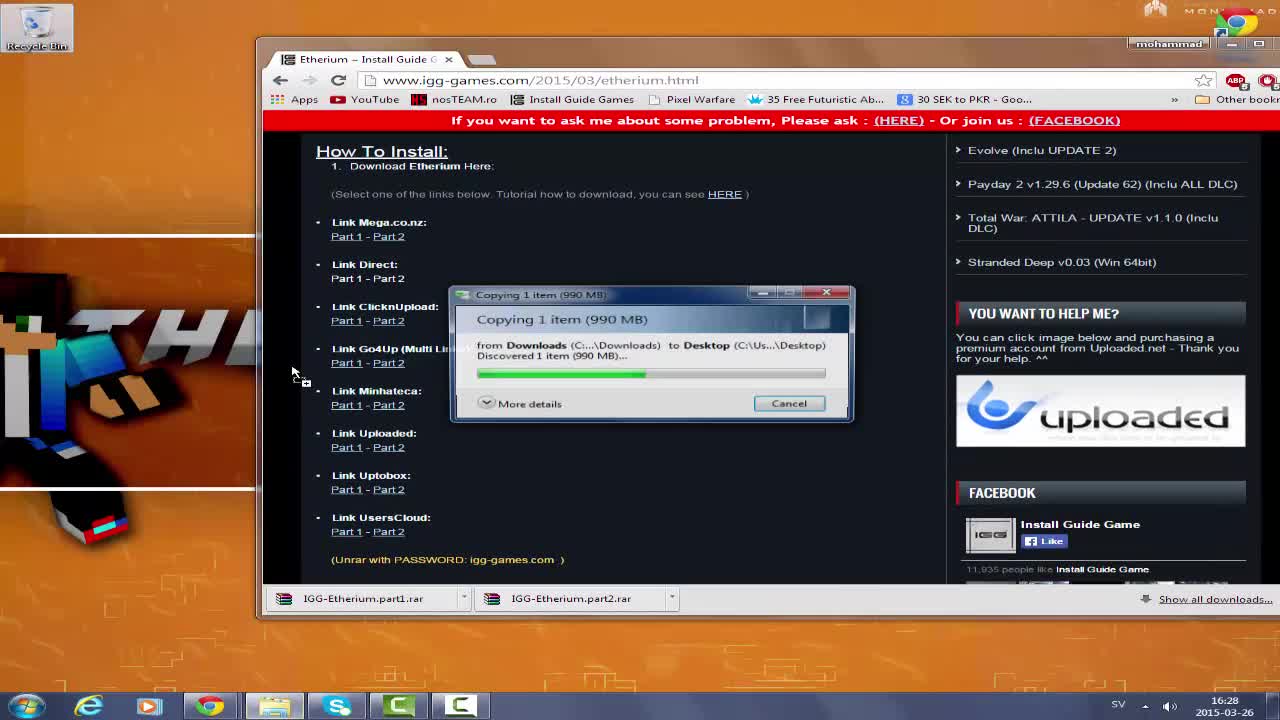Open Payday 2 v1.29.6 post
The height and width of the screenshot is (720, 1280).
1102,184
